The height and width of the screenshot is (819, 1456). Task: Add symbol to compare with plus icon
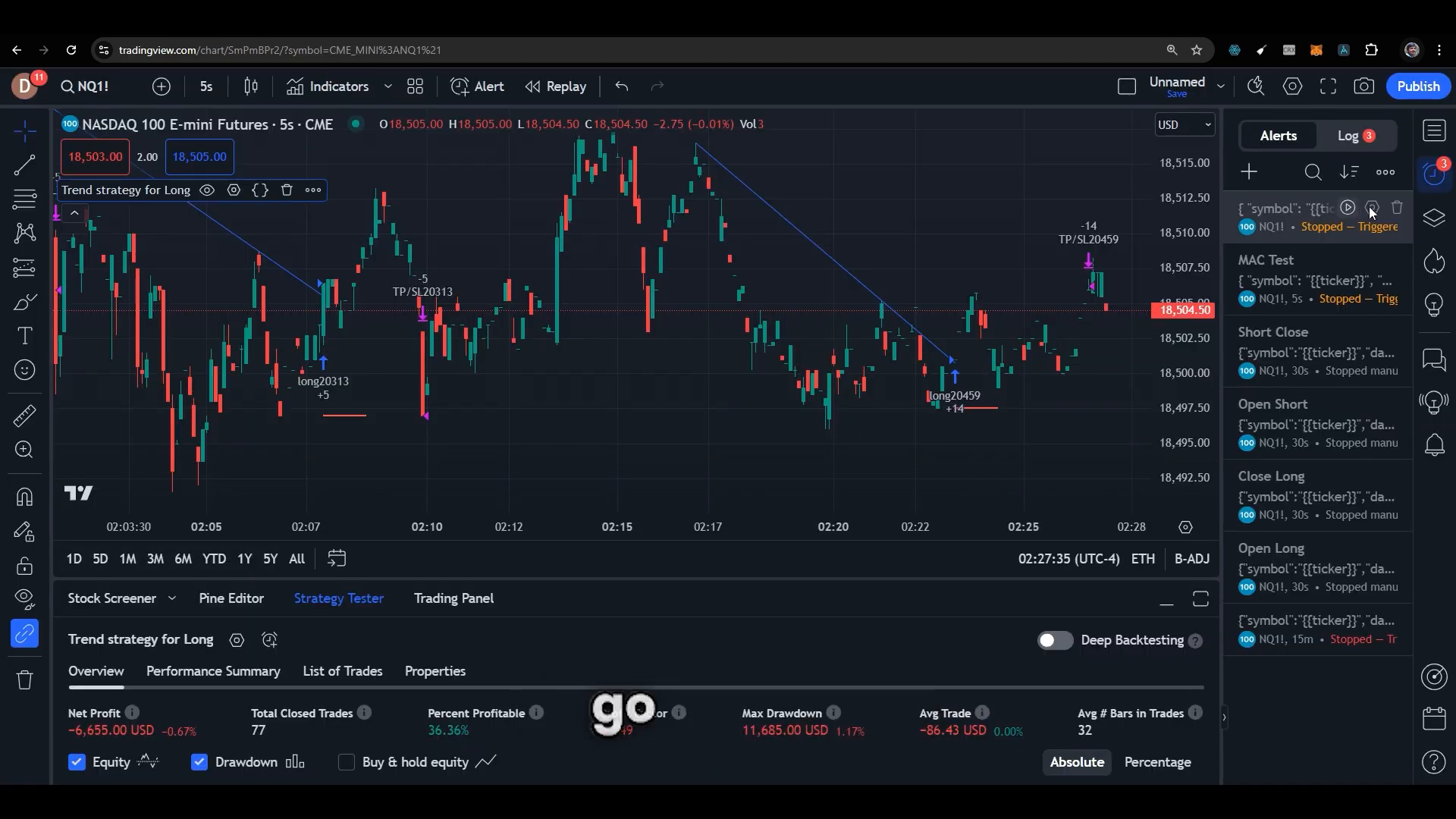tap(161, 86)
